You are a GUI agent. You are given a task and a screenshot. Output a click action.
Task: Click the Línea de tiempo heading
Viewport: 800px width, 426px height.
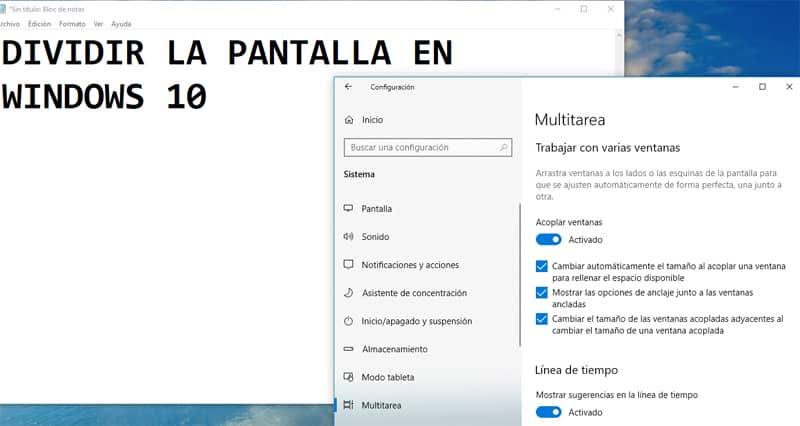pyautogui.click(x=576, y=370)
